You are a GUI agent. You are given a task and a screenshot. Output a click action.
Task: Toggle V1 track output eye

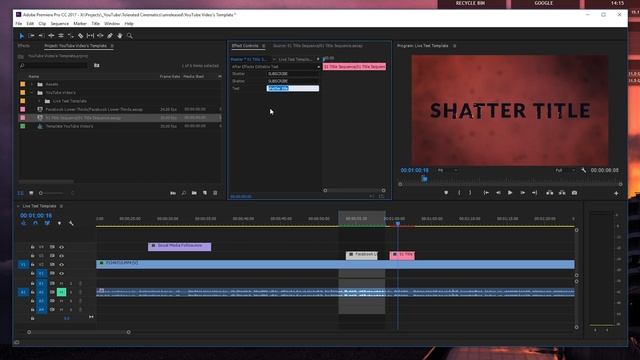(61, 273)
